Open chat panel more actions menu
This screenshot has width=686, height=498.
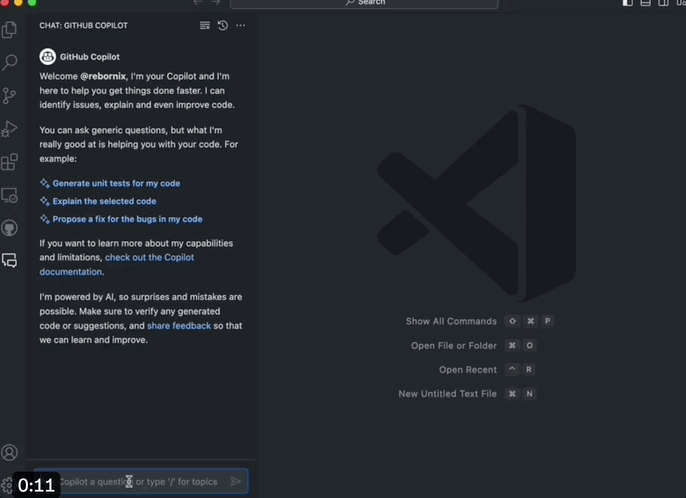[x=241, y=25]
